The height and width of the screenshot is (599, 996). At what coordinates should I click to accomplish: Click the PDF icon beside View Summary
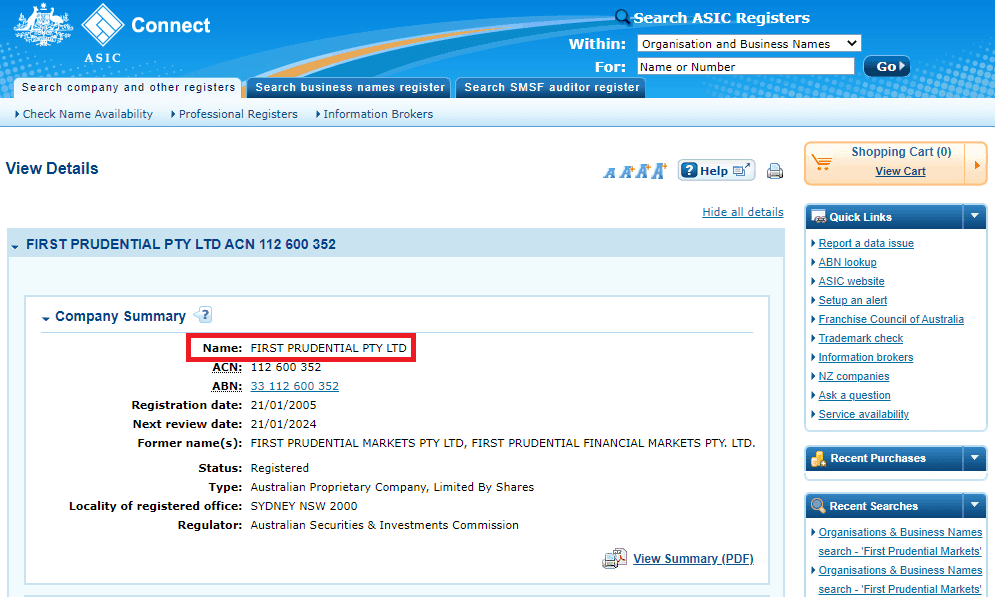[614, 558]
